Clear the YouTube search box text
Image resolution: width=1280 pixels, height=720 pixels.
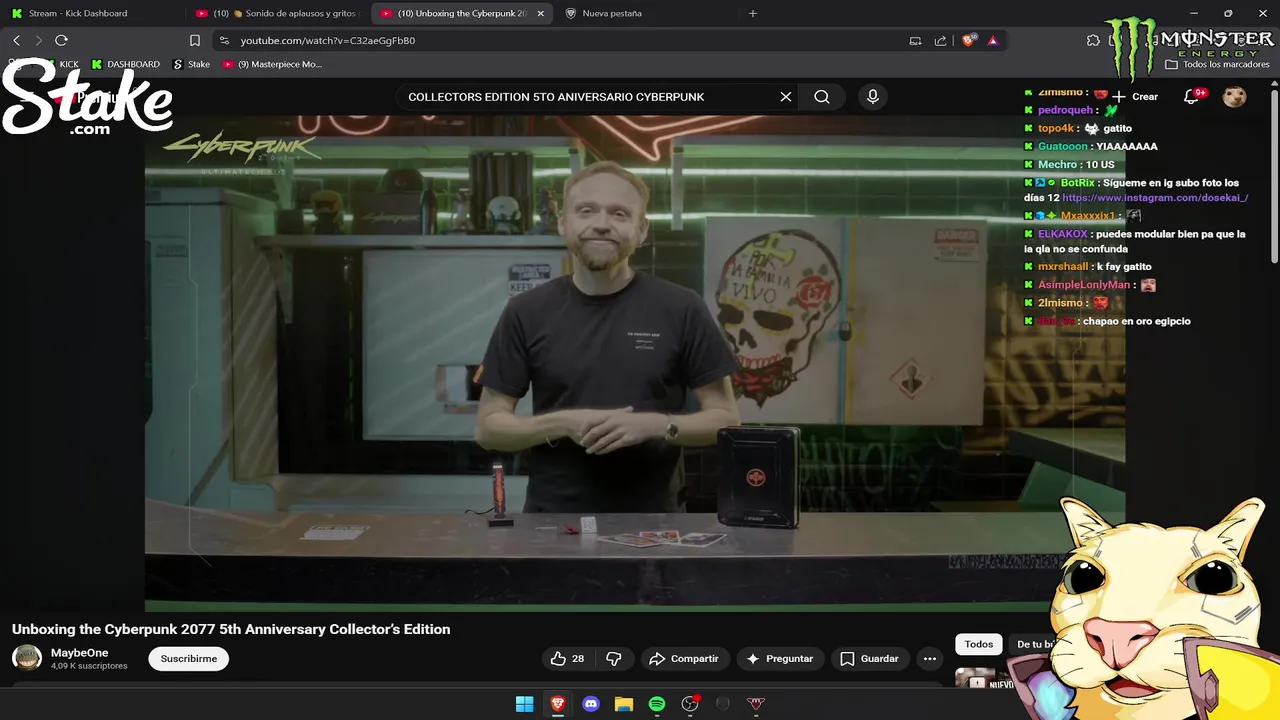coord(786,97)
